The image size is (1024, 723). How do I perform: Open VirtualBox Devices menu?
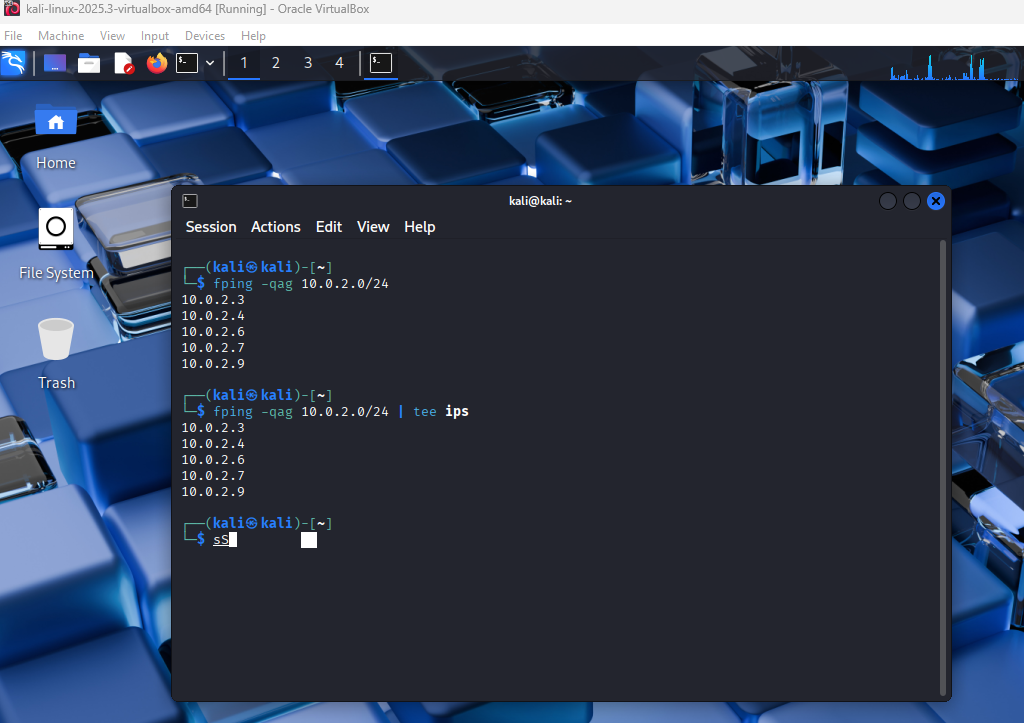pyautogui.click(x=205, y=35)
